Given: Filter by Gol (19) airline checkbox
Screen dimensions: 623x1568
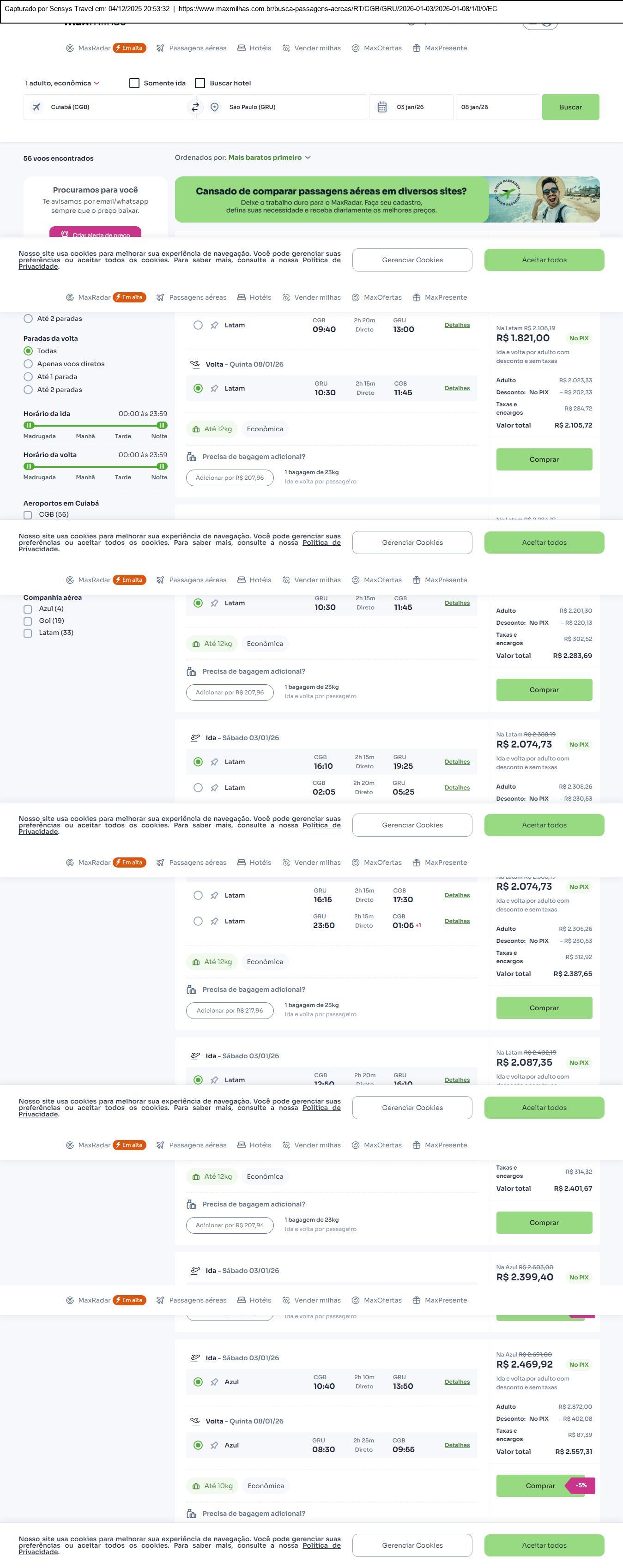Looking at the screenshot, I should [28, 621].
